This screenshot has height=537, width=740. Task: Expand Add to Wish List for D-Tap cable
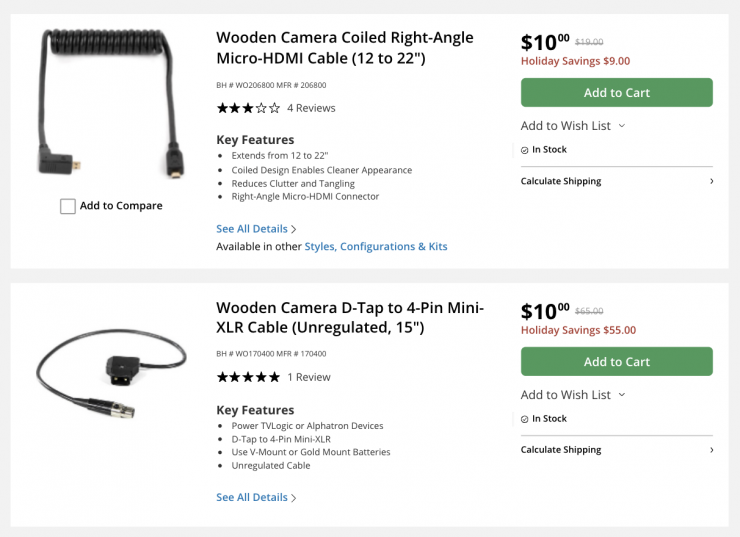(573, 395)
